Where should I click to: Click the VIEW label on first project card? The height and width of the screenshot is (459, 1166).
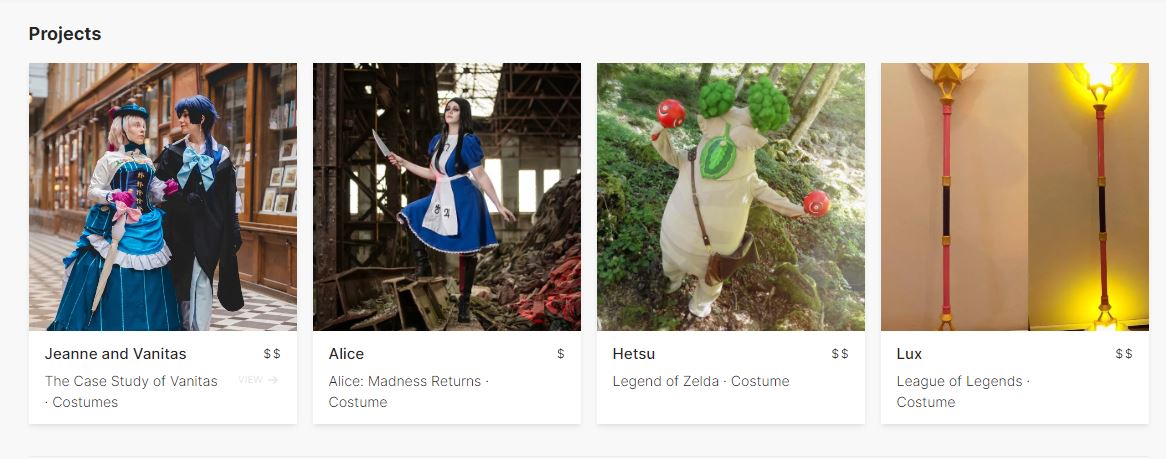pos(251,380)
